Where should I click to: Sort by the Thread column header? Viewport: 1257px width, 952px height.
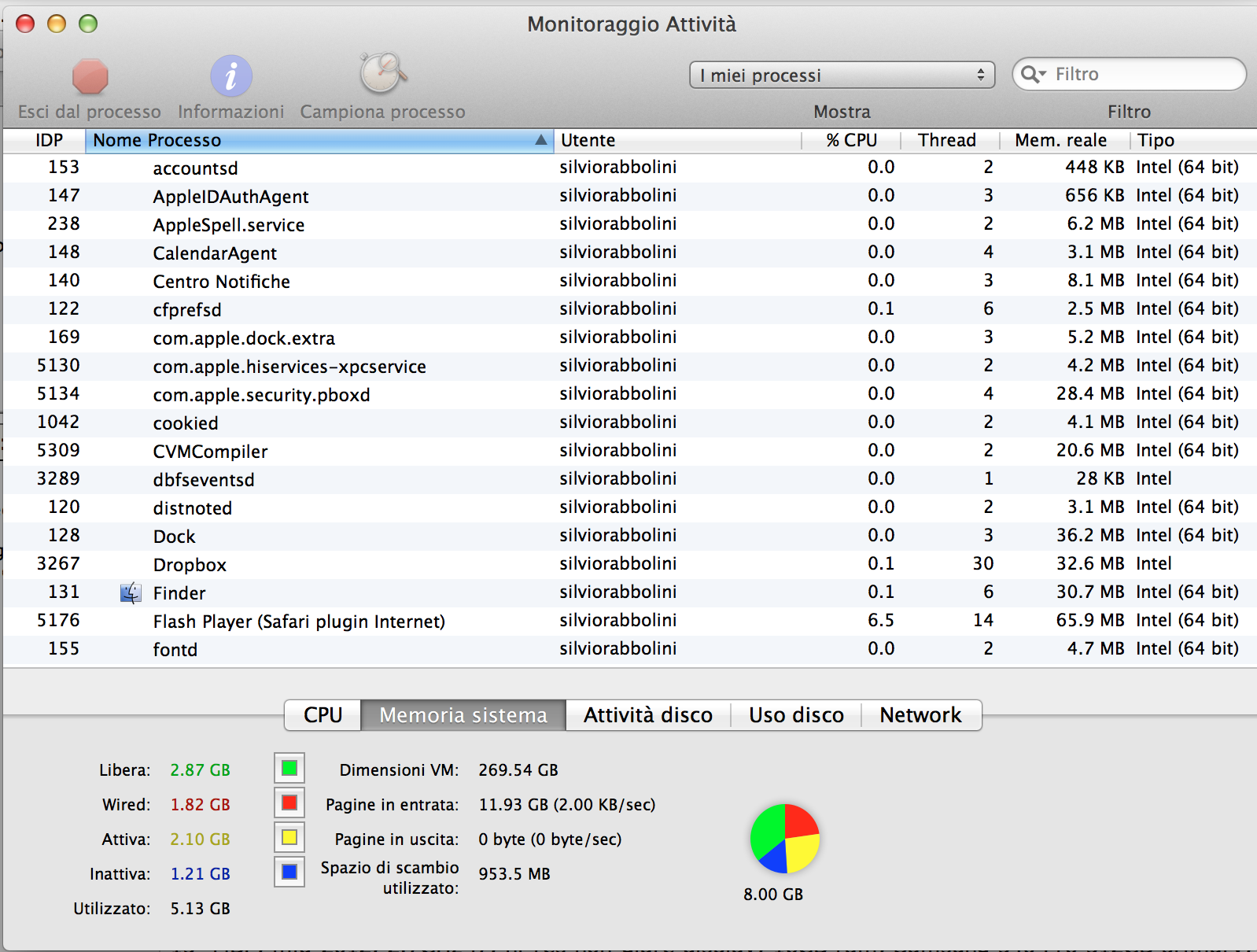click(949, 140)
